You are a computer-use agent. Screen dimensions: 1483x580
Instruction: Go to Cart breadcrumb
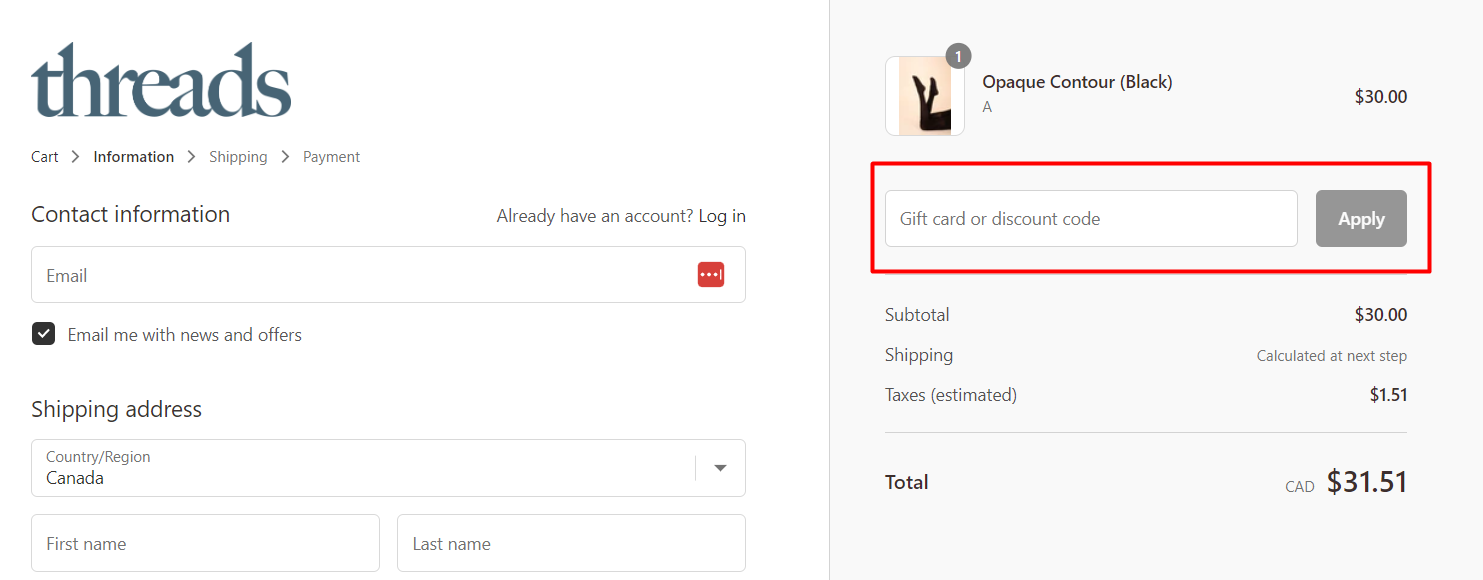coord(45,157)
